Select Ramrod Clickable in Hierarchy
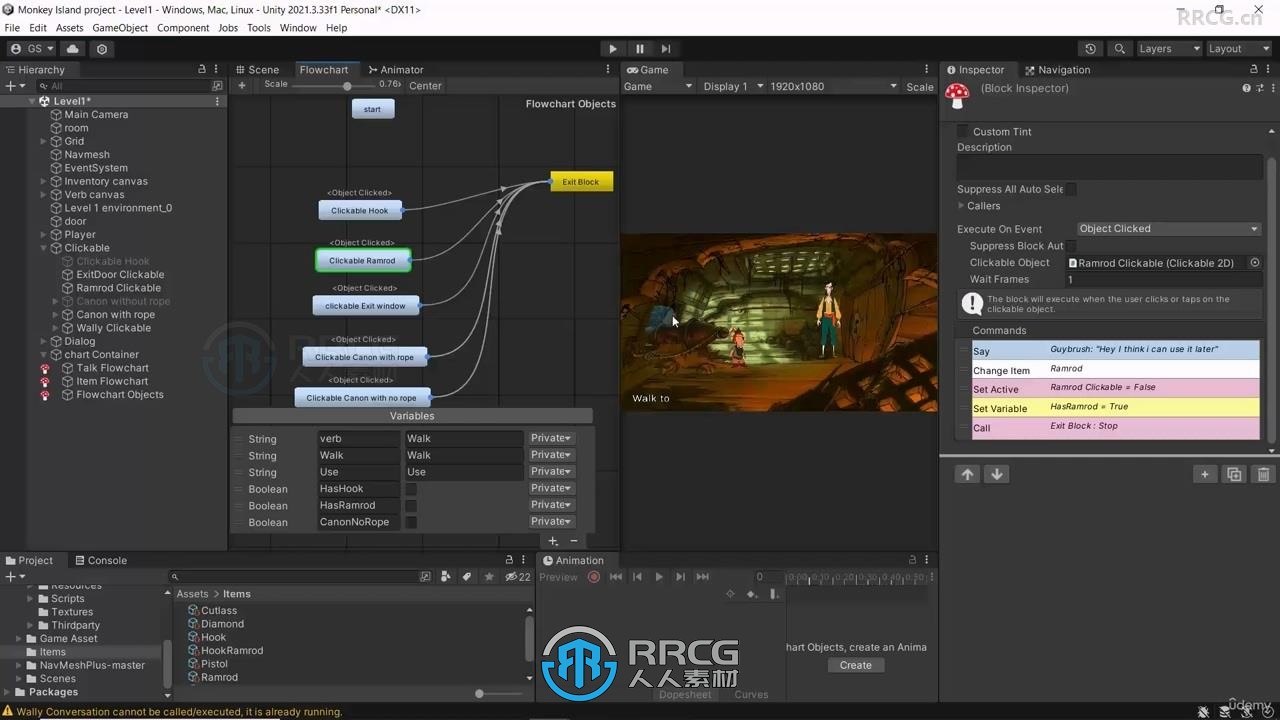1280x720 pixels. click(118, 288)
